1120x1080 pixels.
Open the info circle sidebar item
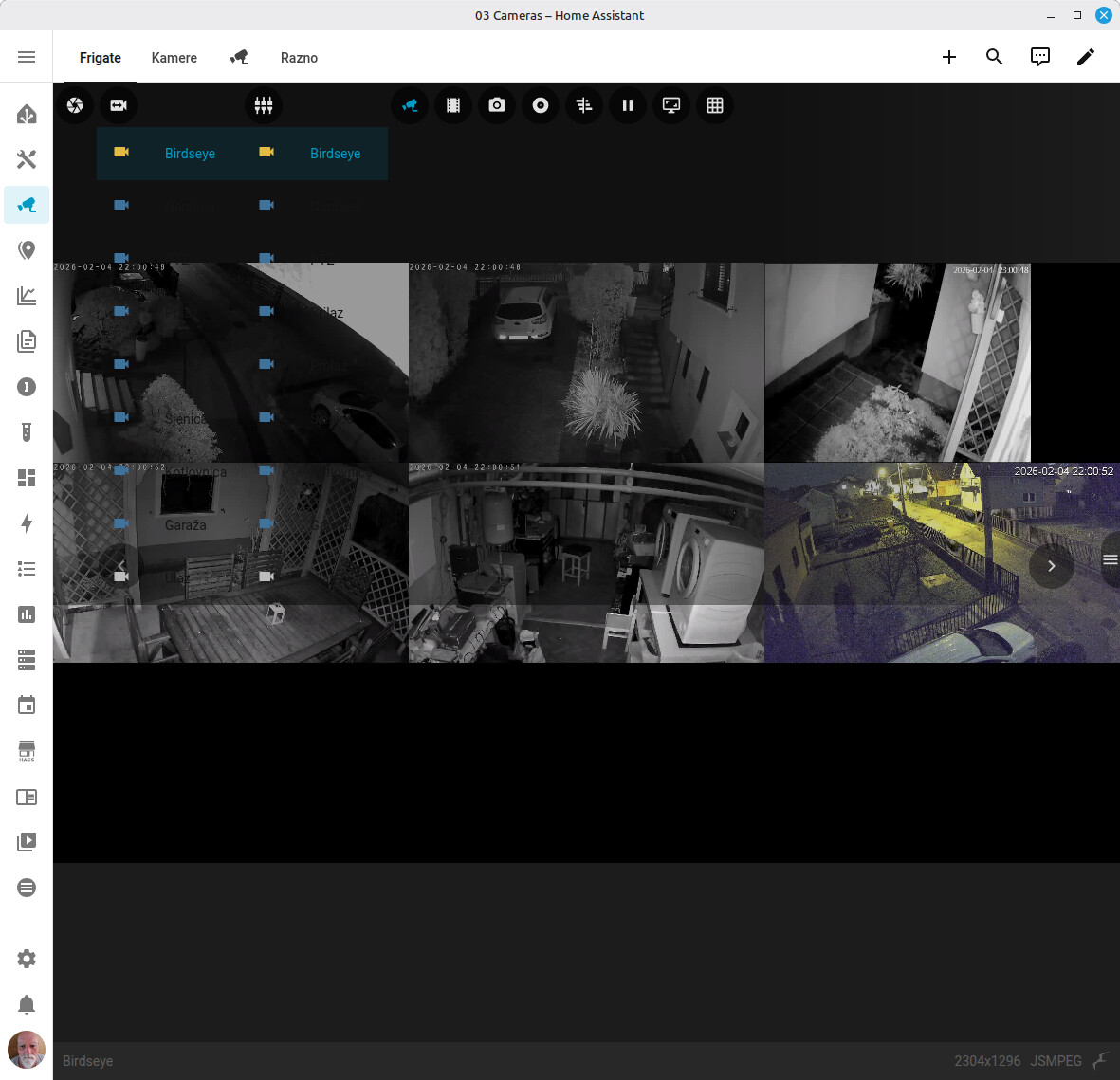(27, 387)
